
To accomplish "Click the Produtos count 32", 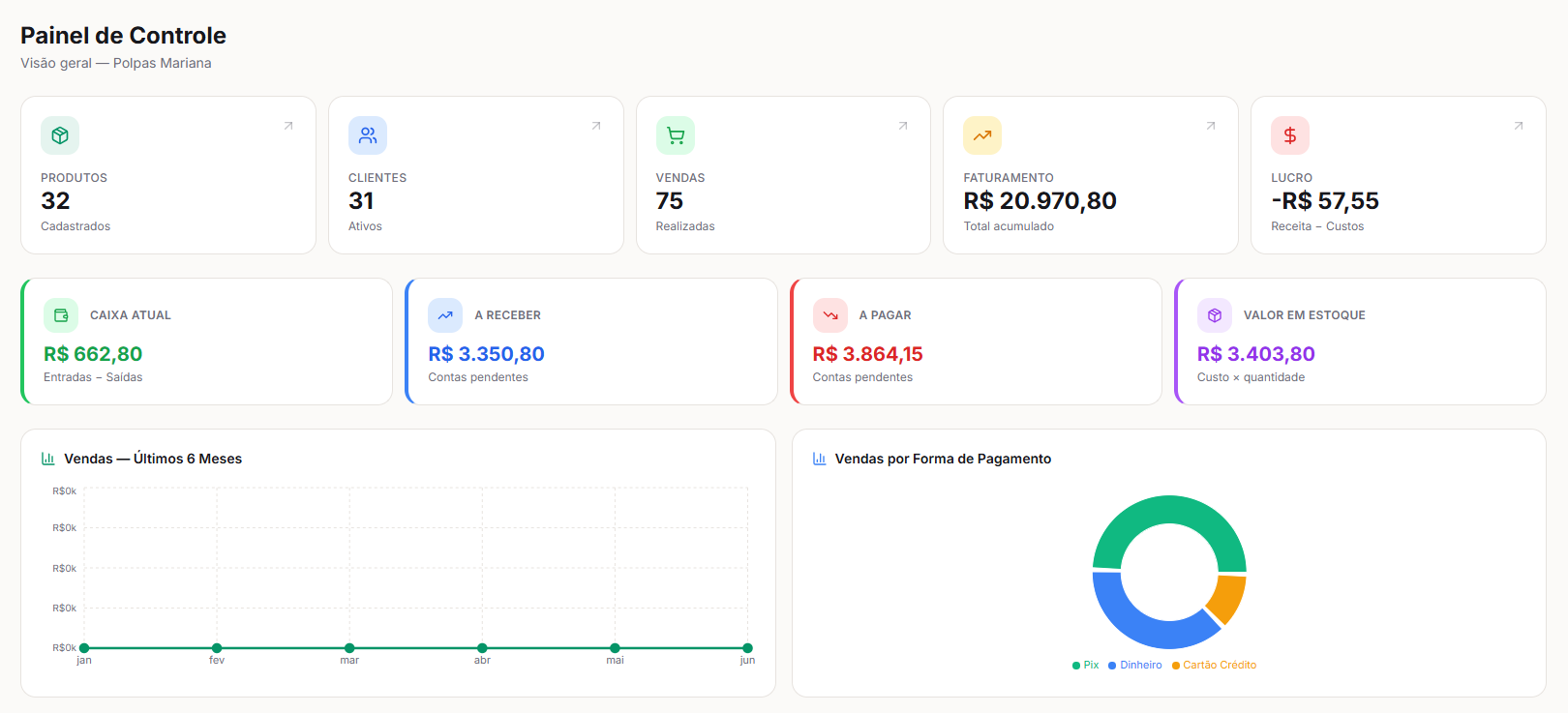I will coord(55,201).
